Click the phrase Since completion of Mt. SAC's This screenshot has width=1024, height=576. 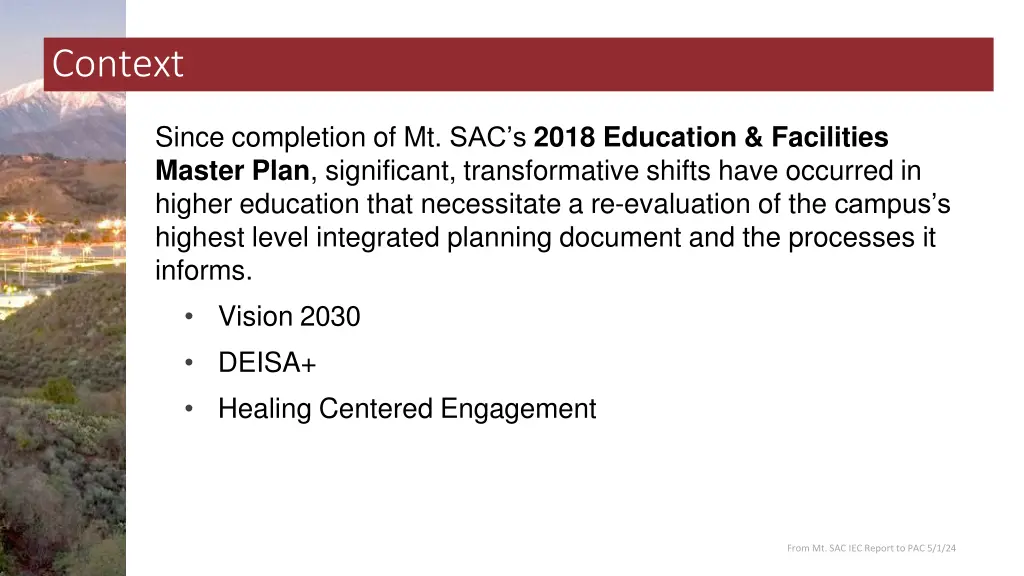(341, 137)
